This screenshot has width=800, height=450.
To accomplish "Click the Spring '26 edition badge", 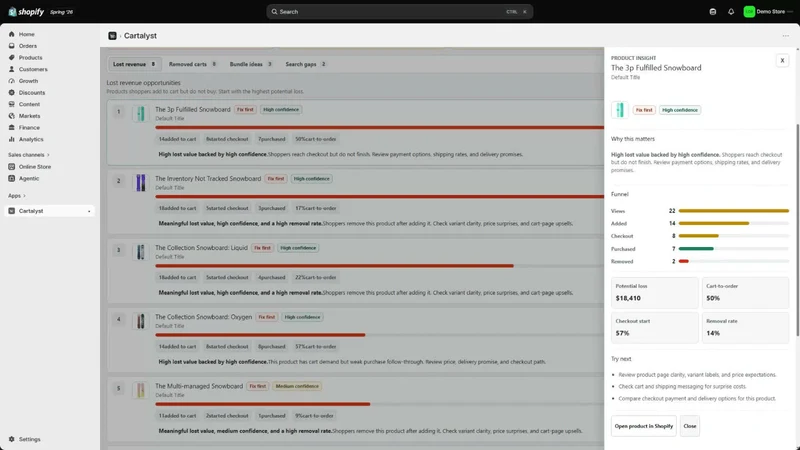I will coord(61,12).
